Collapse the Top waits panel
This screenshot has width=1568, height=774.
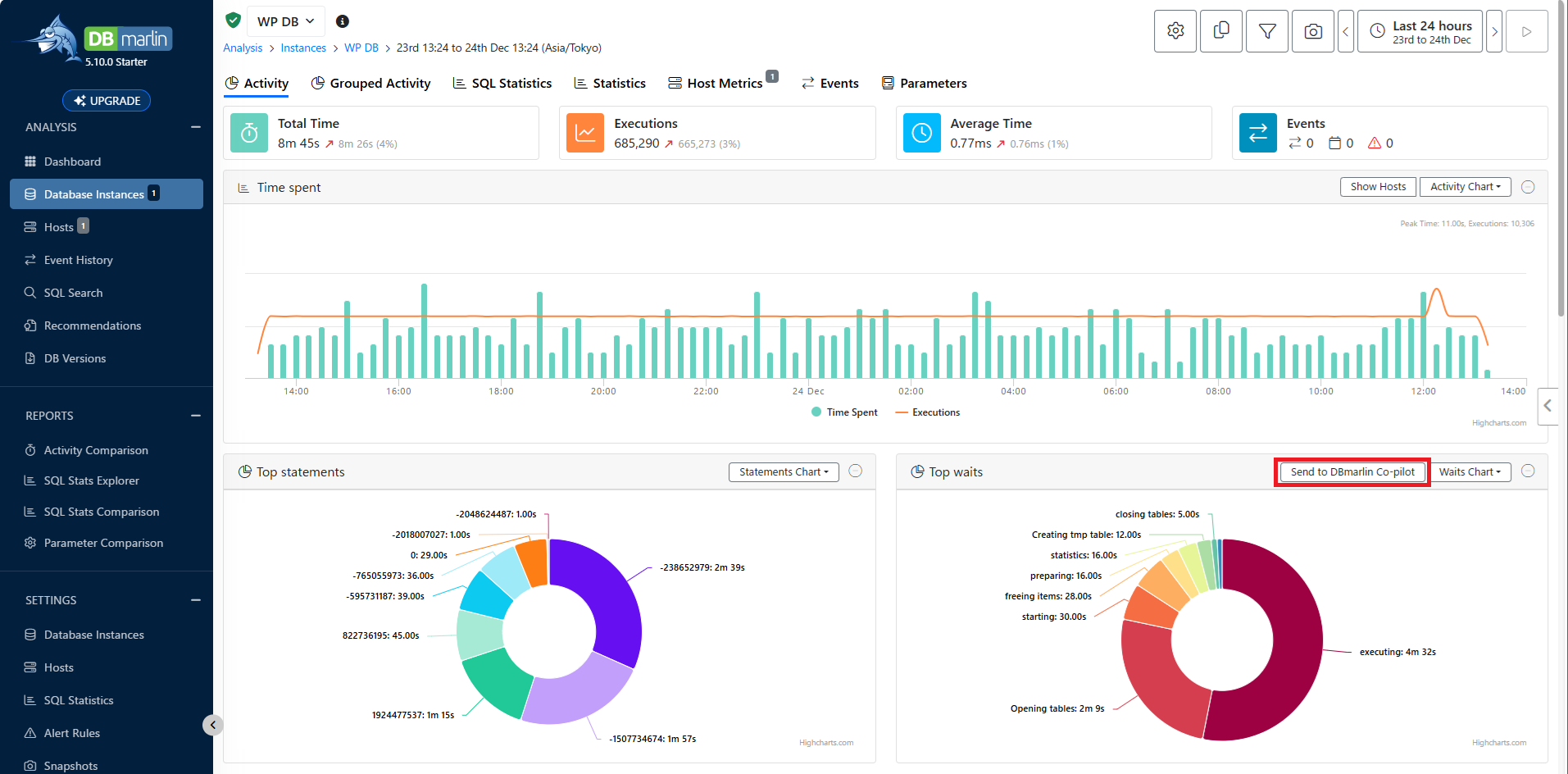(x=1528, y=471)
